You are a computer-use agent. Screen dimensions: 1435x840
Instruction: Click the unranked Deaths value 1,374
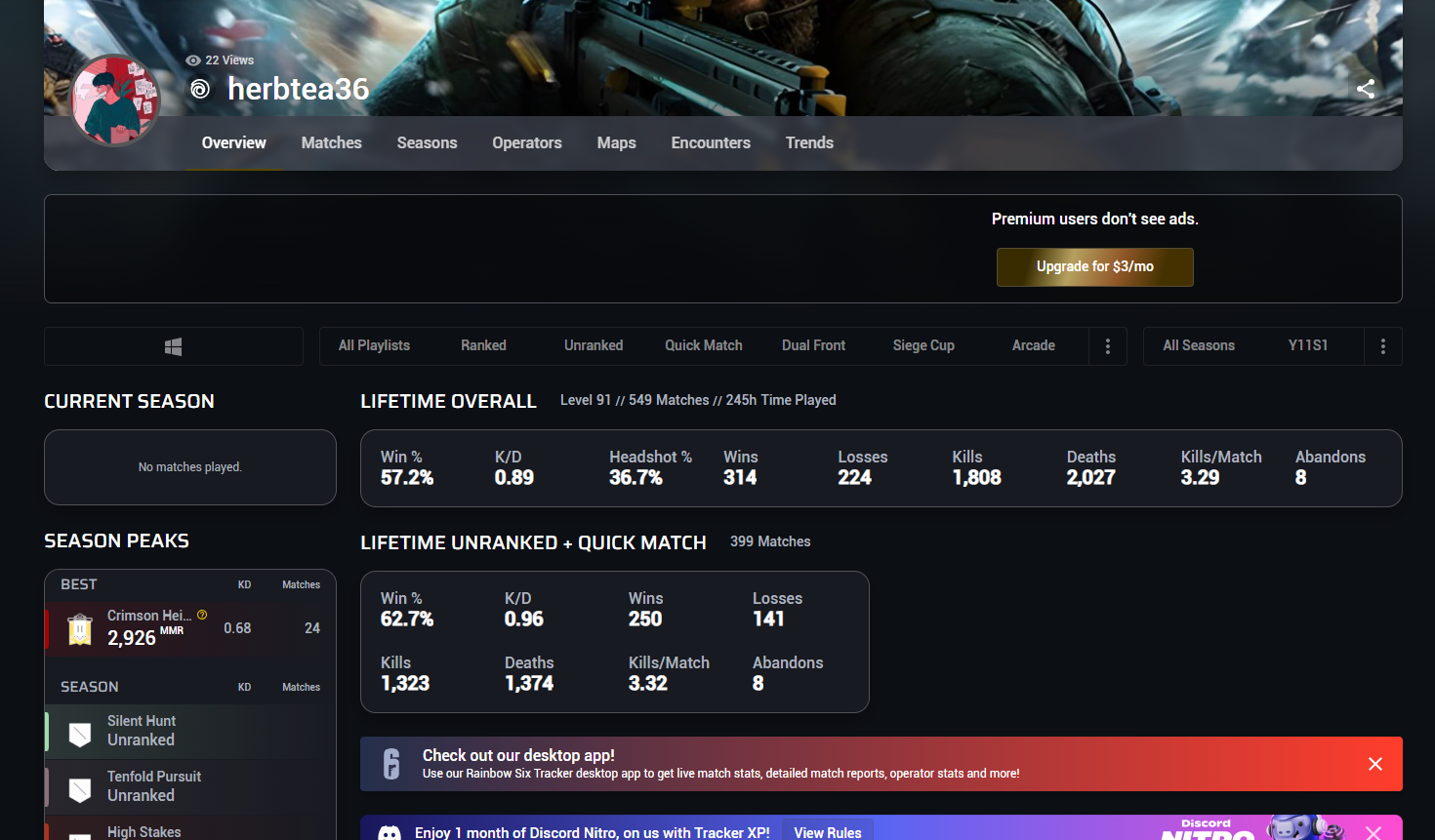tap(529, 683)
